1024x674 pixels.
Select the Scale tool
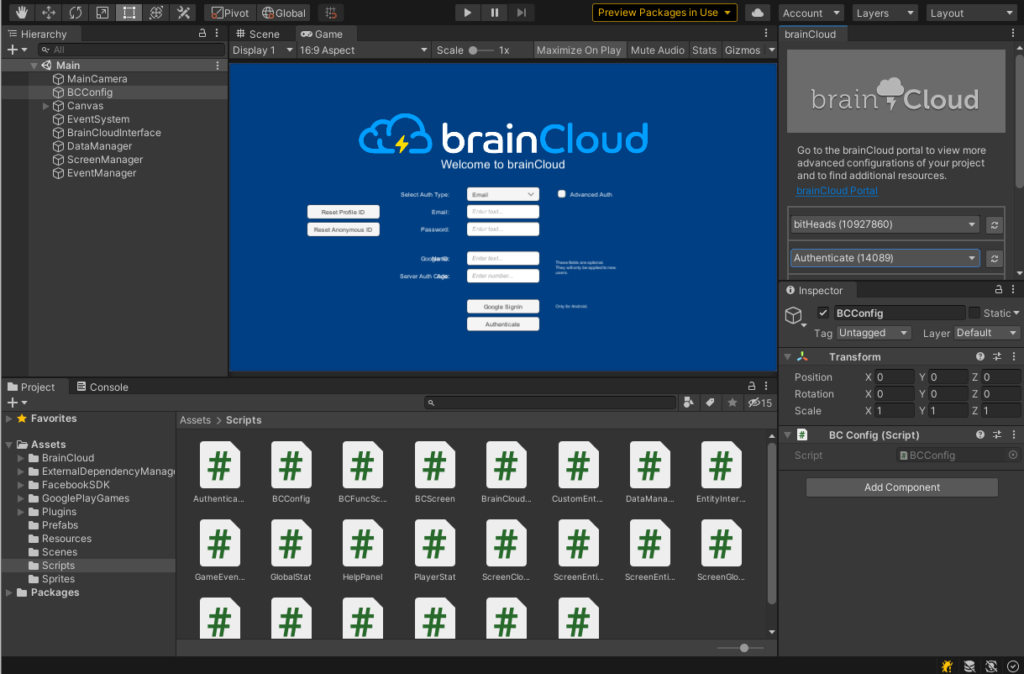click(102, 12)
